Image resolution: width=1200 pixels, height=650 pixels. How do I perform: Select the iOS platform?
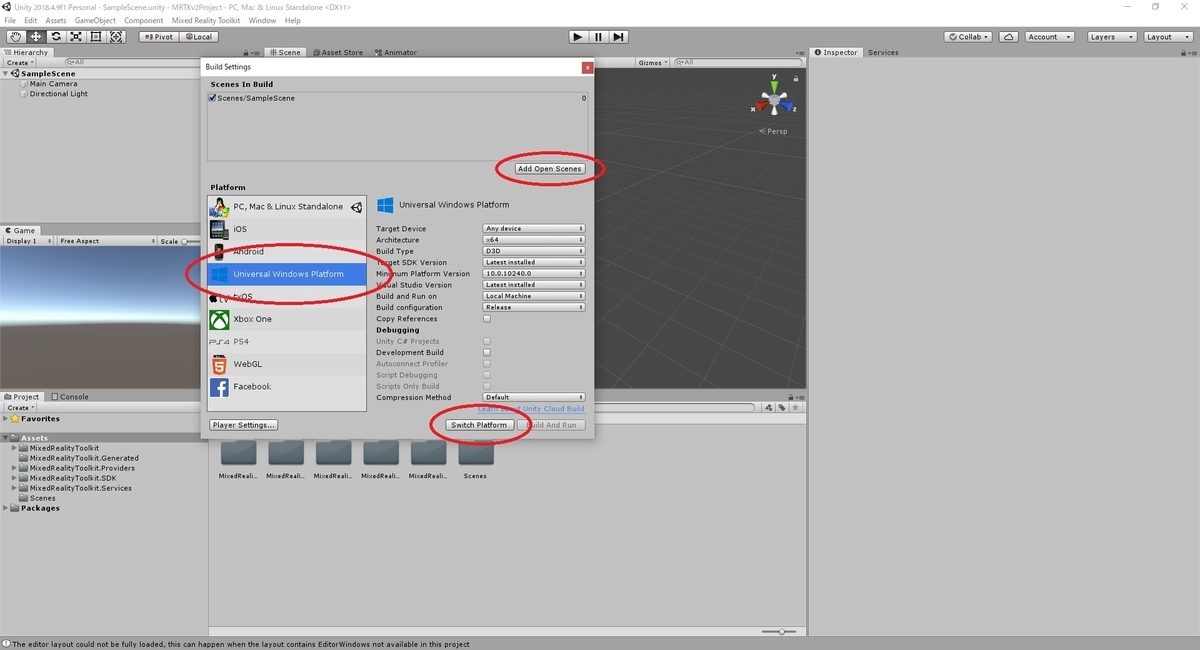tap(287, 229)
